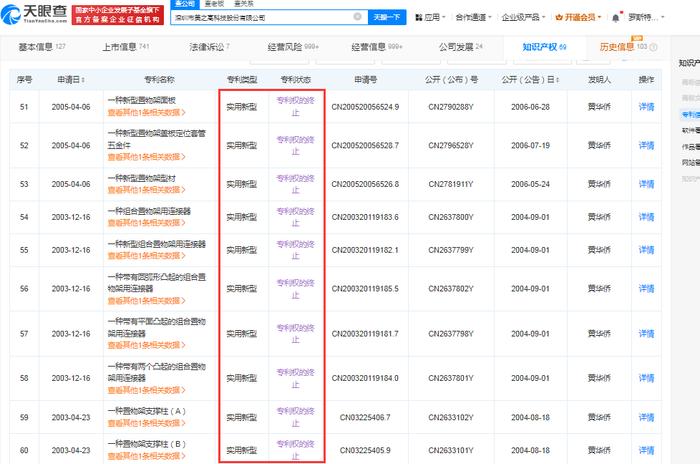This screenshot has width=700, height=464.
Task: View related data link in row 54
Action: [146, 223]
